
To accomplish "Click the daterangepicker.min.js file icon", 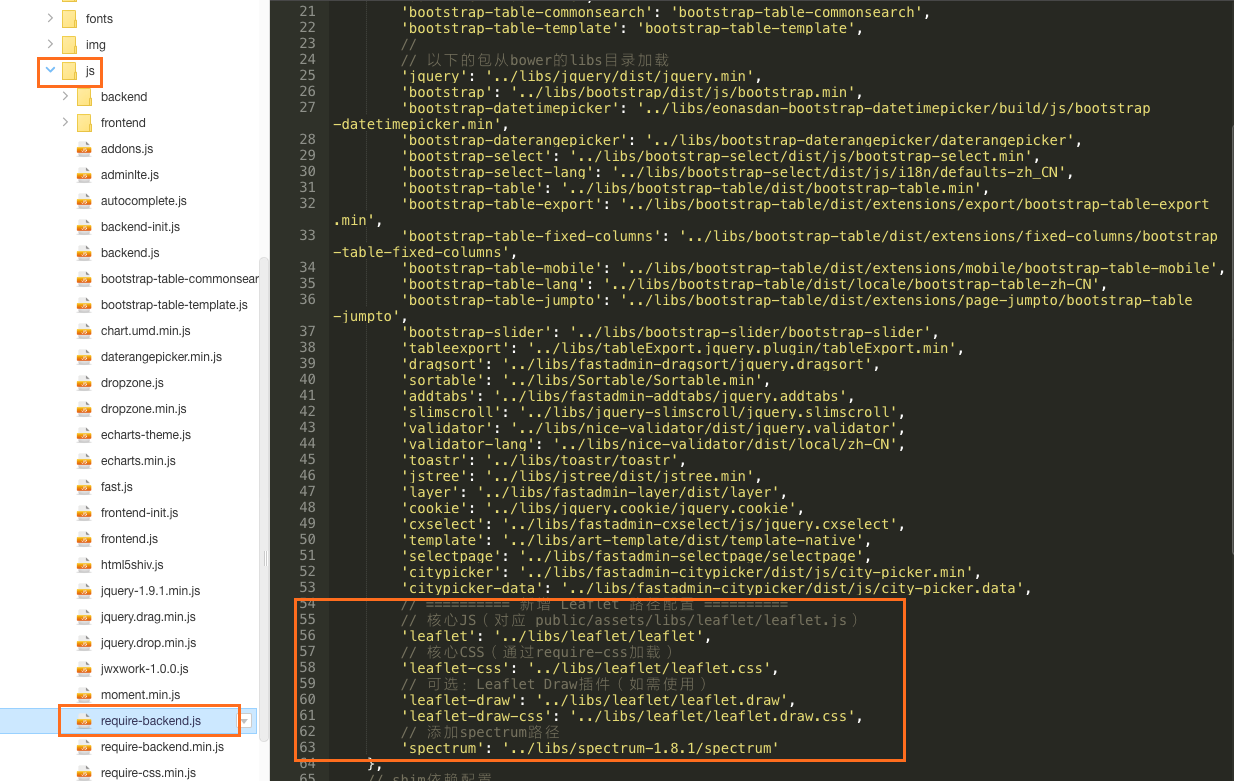I will (x=84, y=356).
